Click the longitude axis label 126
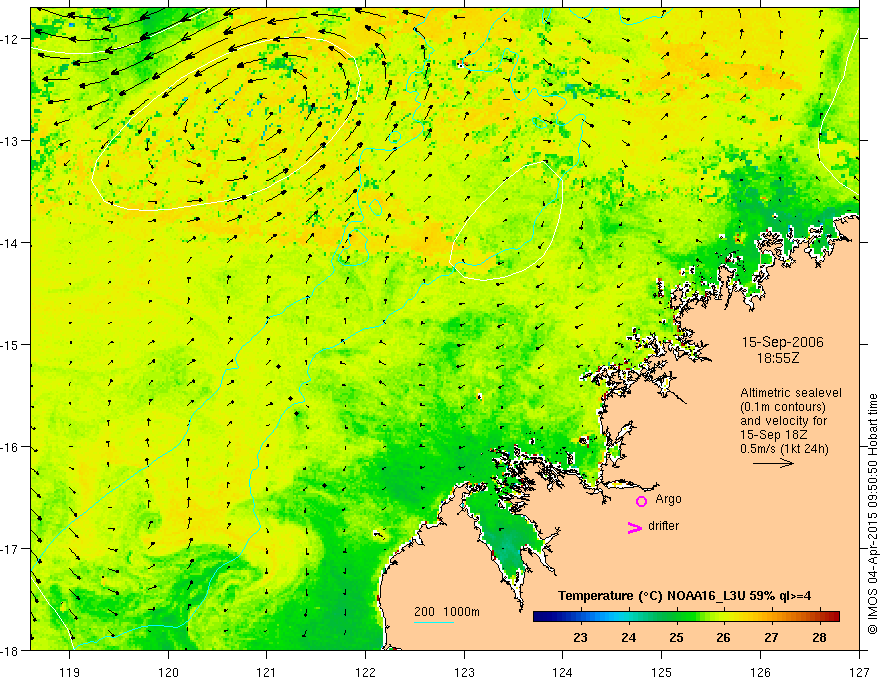Viewport: 880px width, 680px height. (x=760, y=672)
